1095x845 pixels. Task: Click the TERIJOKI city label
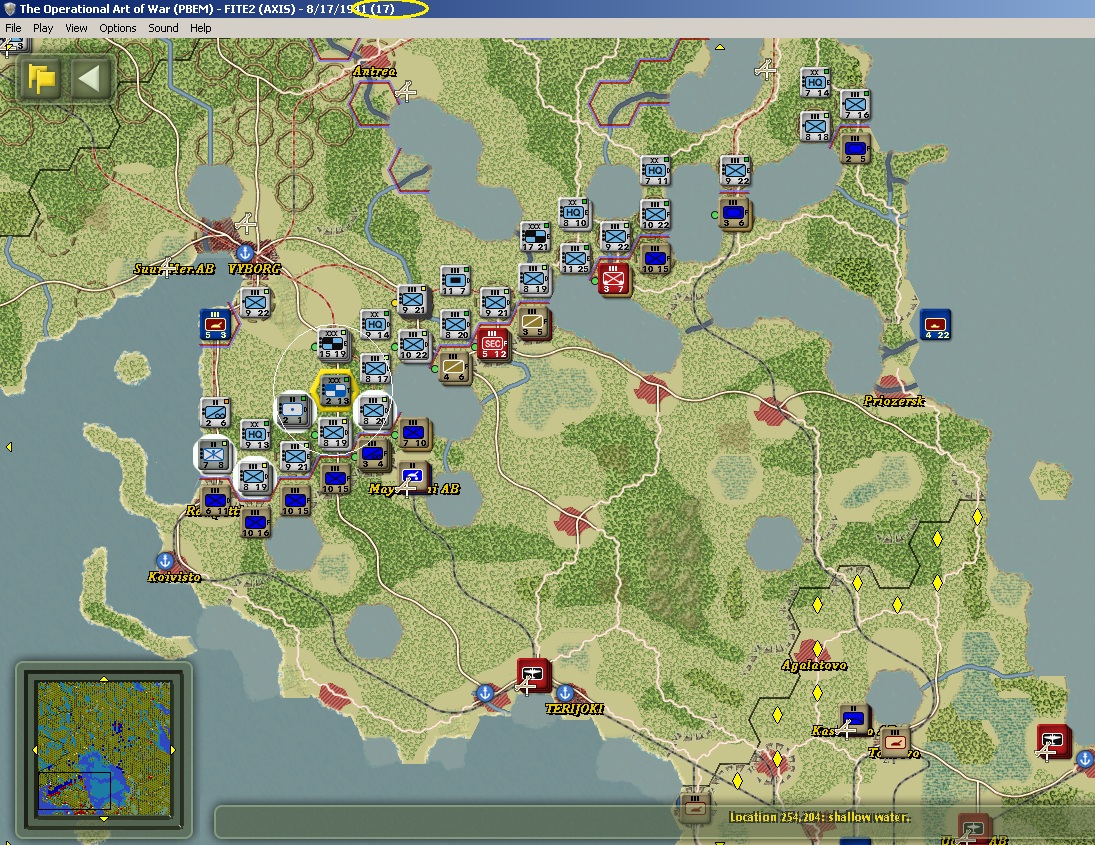(x=575, y=709)
